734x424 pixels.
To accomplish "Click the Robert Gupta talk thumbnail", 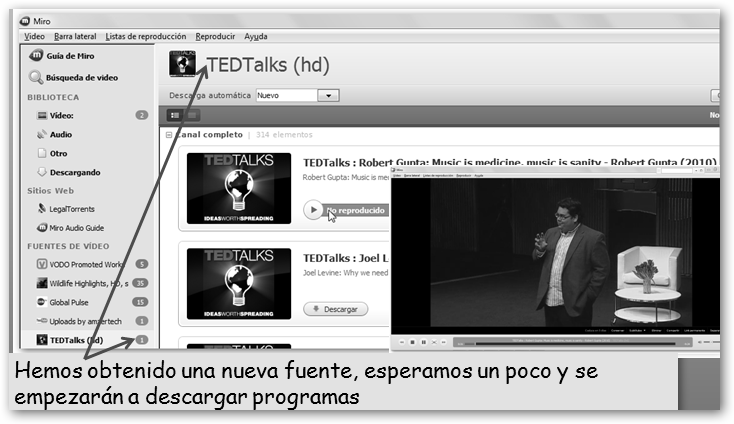I will (x=238, y=188).
